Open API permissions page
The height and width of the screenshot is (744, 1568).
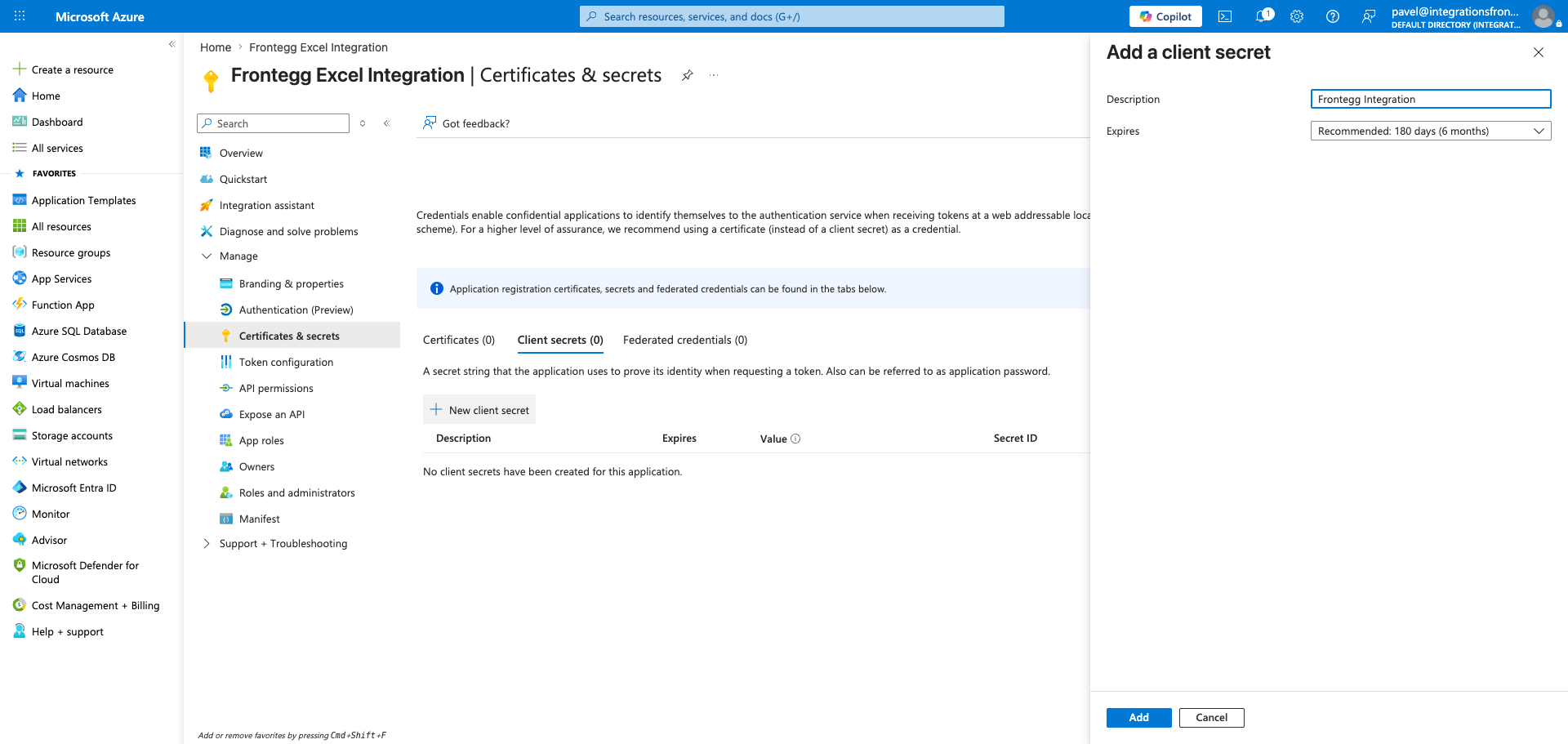pos(276,388)
